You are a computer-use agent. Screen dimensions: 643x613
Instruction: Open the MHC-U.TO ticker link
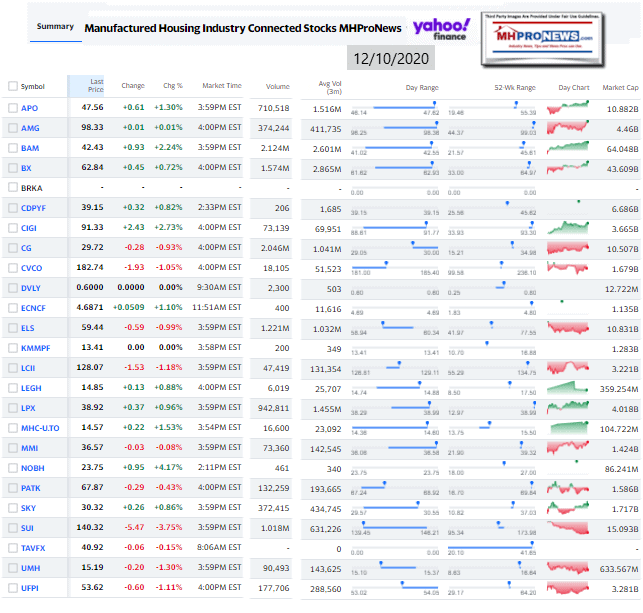40,428
